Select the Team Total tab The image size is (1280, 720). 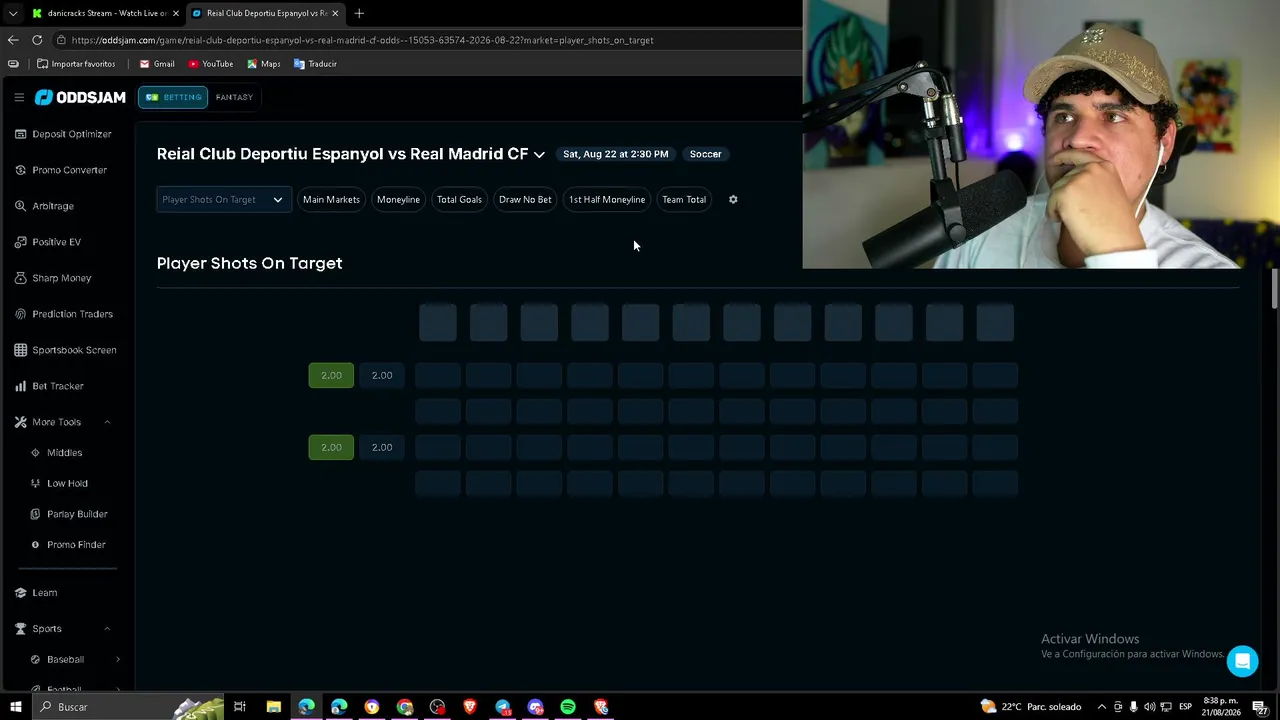click(684, 199)
